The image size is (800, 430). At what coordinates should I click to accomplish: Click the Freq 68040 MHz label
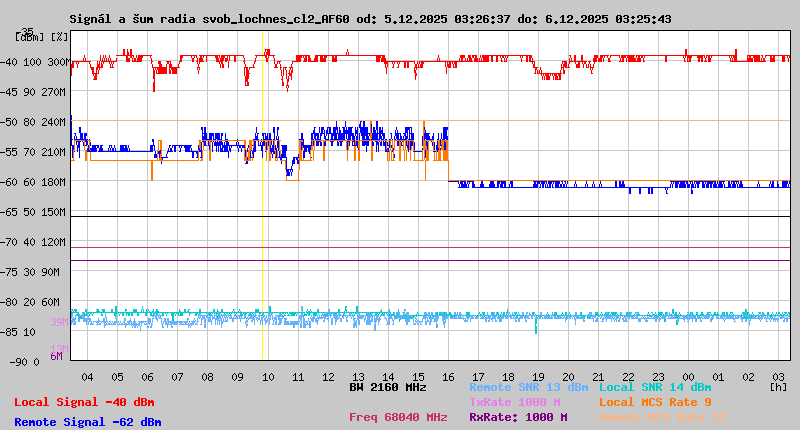coord(398,417)
